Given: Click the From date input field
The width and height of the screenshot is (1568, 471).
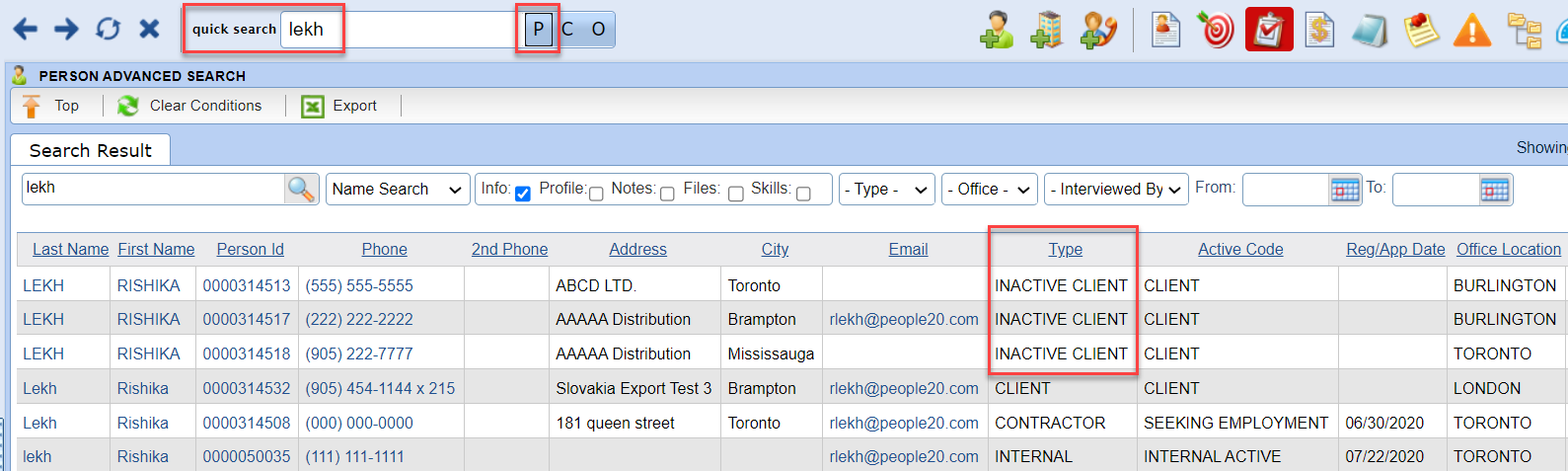Looking at the screenshot, I should [1287, 190].
